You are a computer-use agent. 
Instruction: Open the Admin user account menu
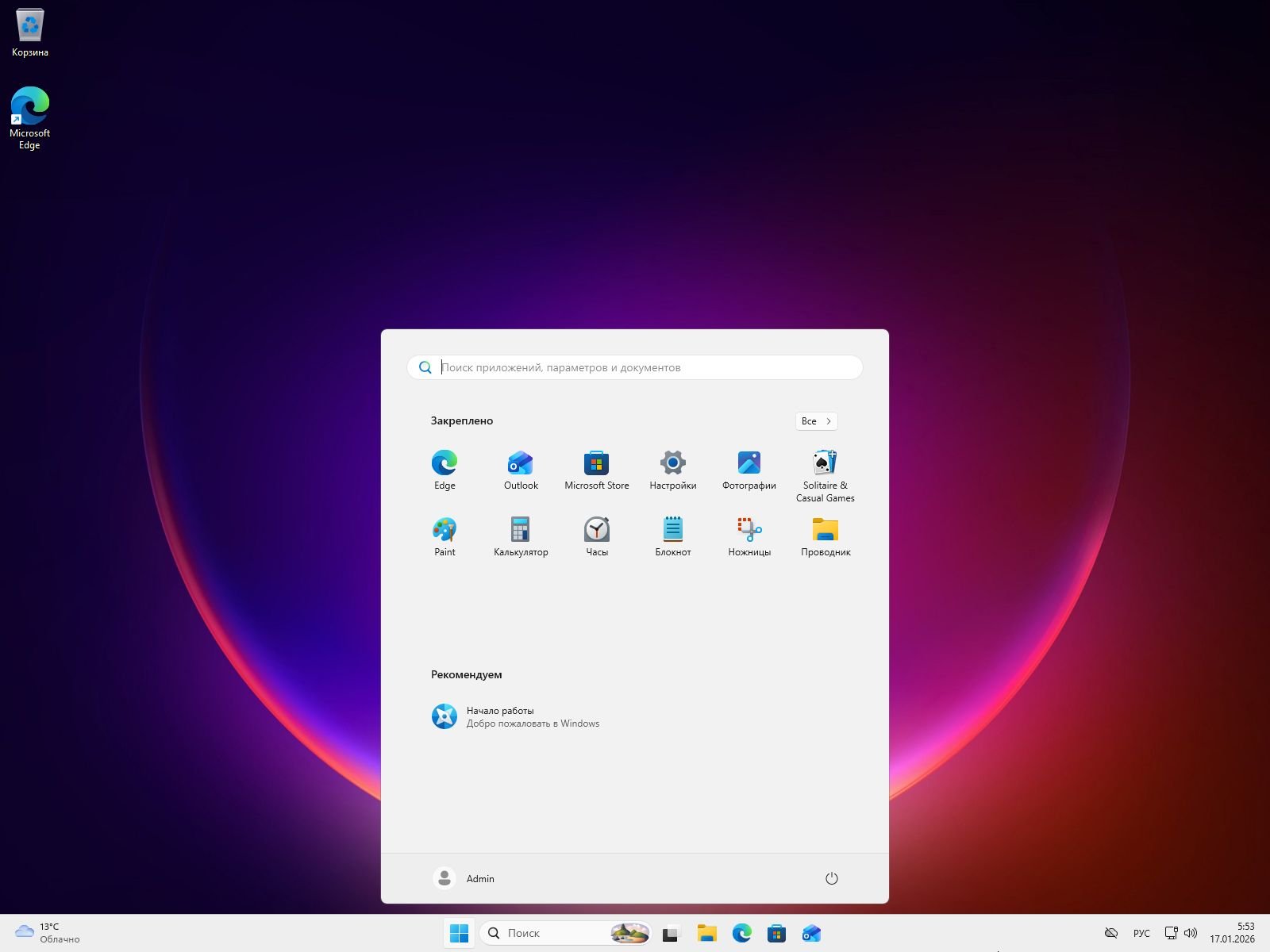[x=464, y=878]
